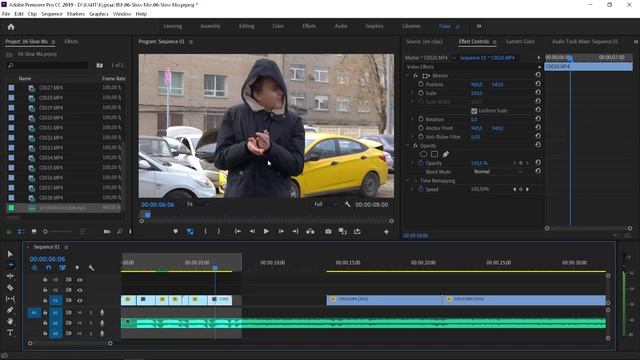Screen dimensions: 640x360
Task: Collapse the Motion effect section
Action: (x=407, y=76)
